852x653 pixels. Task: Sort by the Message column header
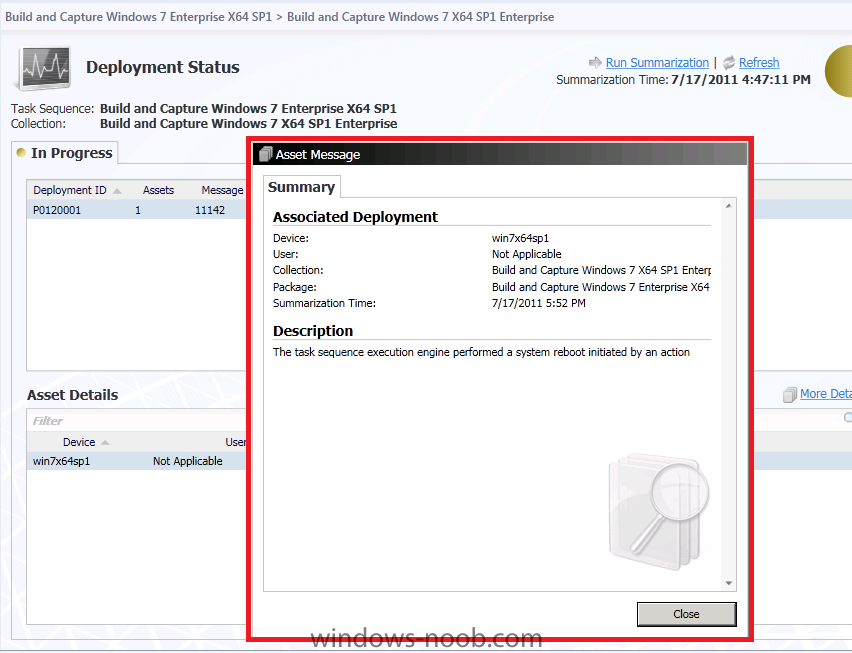tap(222, 190)
